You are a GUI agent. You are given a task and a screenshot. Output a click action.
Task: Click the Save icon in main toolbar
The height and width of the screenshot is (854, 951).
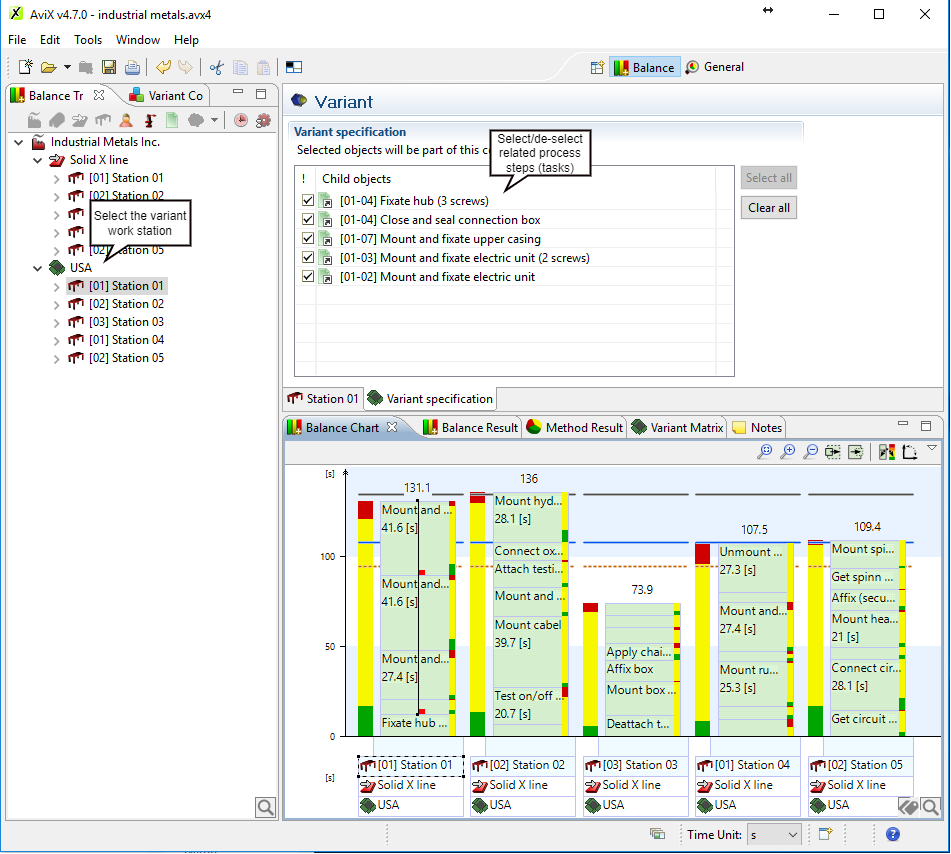pos(109,67)
